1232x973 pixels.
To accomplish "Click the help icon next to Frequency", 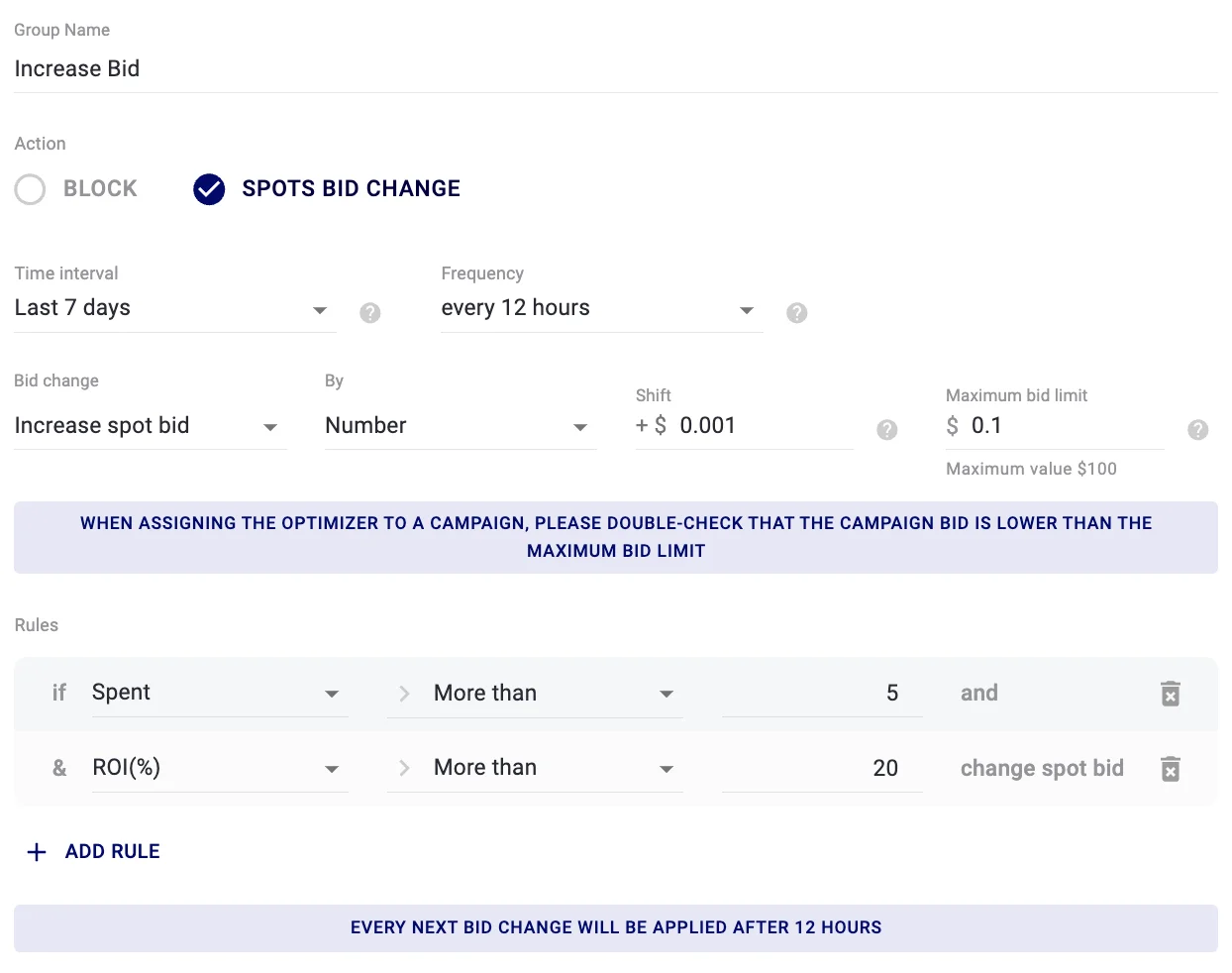I will [797, 312].
